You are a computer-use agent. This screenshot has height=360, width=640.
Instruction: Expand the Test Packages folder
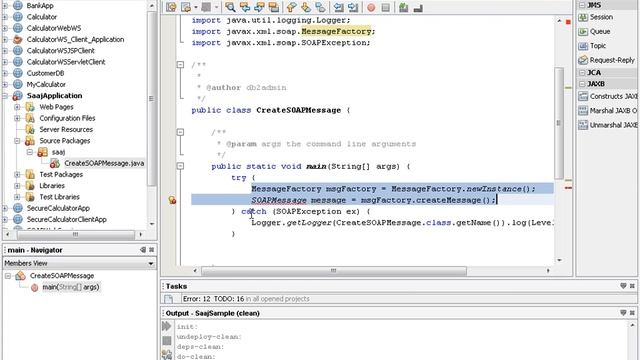coord(17,174)
